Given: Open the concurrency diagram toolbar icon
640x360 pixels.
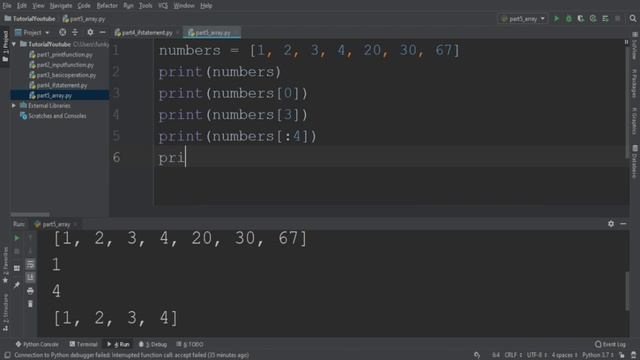Looking at the screenshot, I should pos(605,19).
